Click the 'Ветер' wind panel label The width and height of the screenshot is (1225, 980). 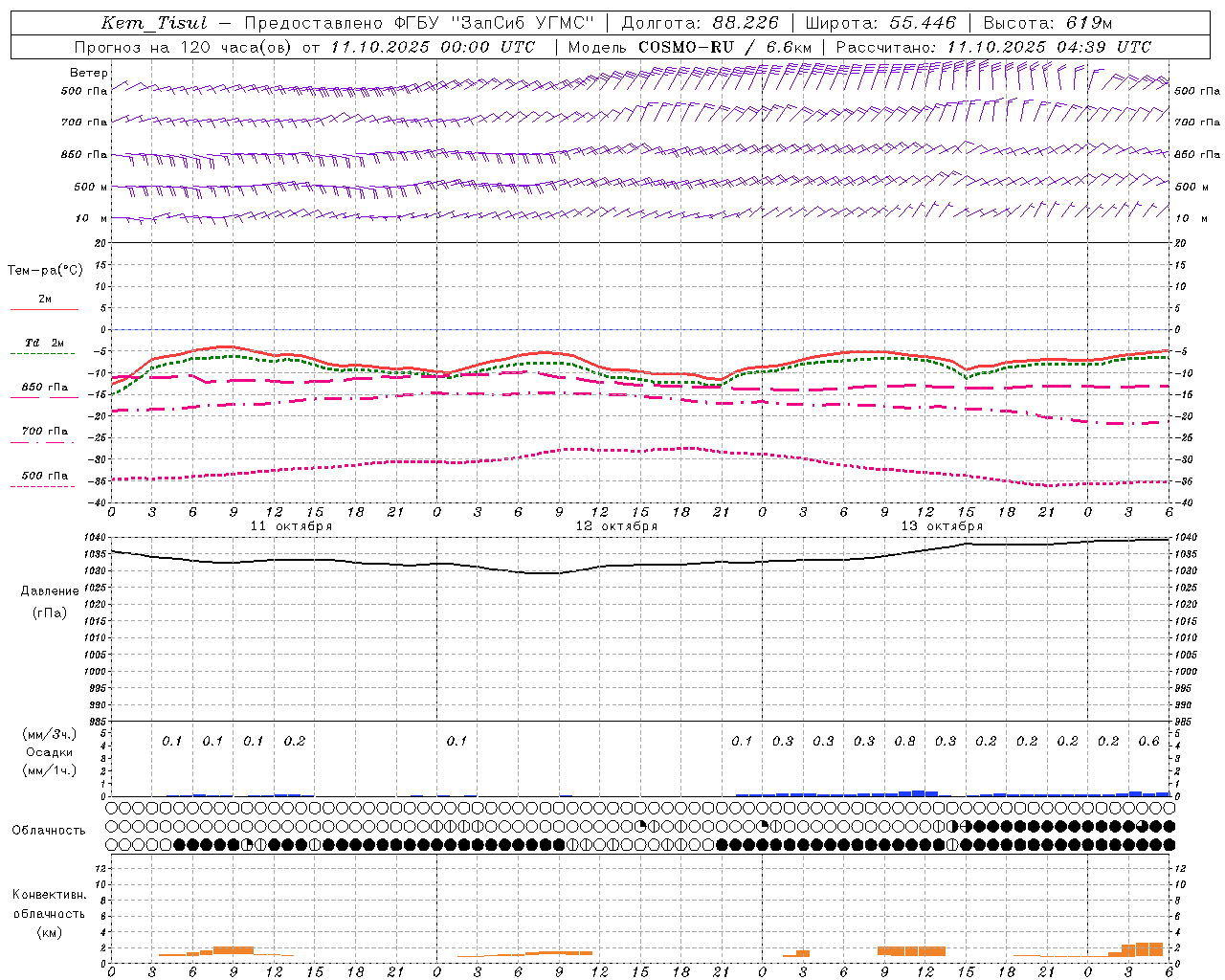tap(89, 73)
